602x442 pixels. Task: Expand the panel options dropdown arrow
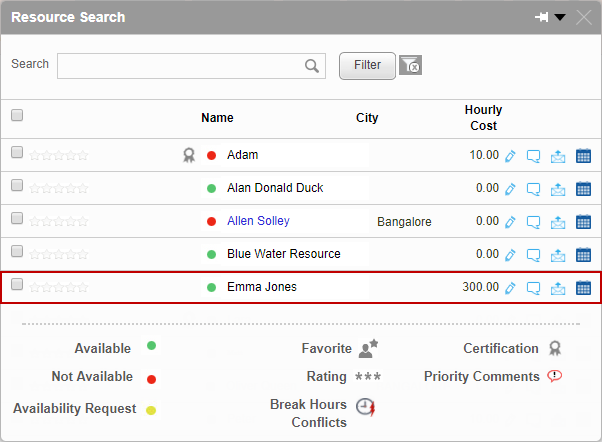click(561, 17)
